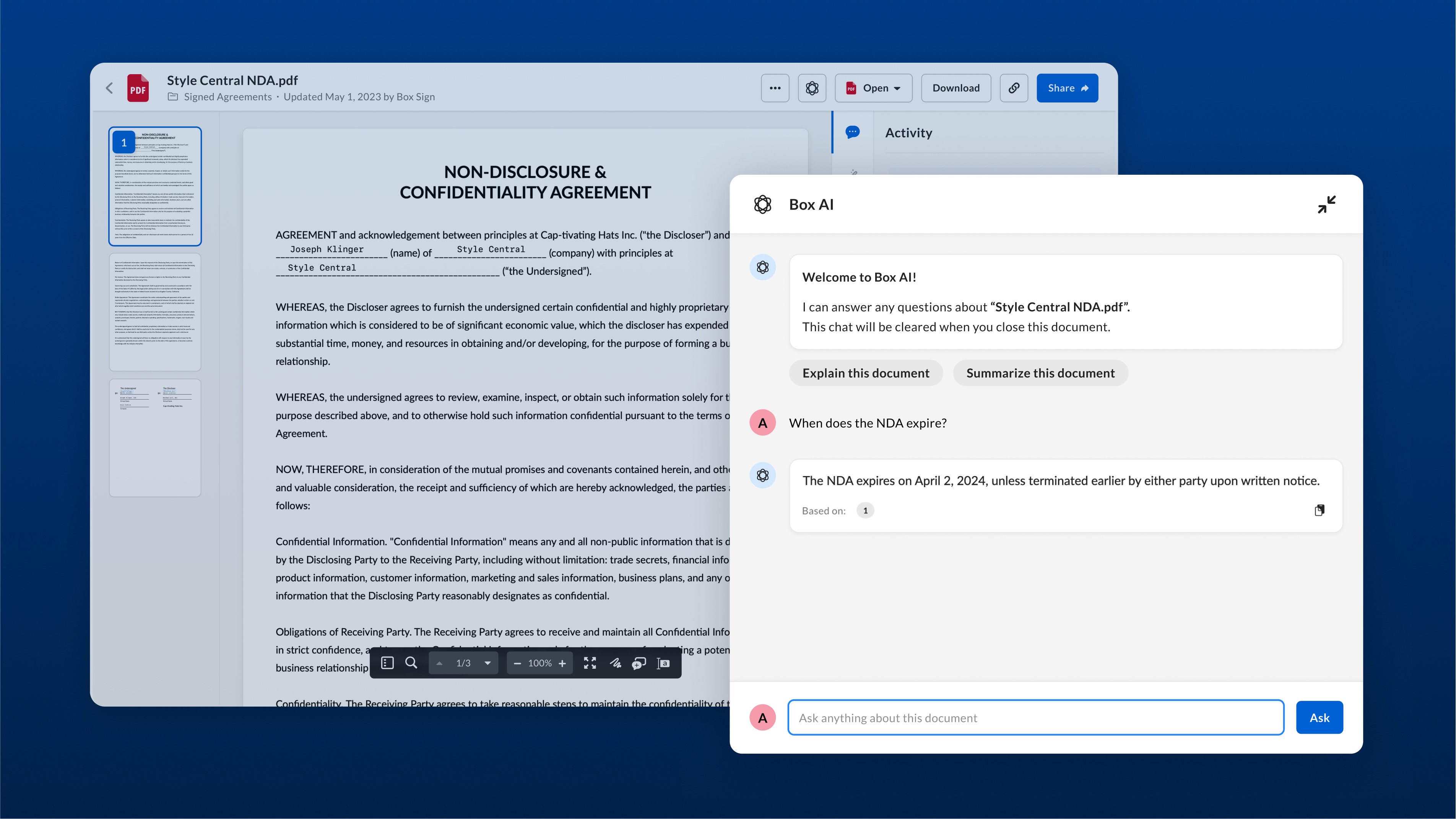
Task: Click 'Ask' to submit AI question
Action: 1320,717
